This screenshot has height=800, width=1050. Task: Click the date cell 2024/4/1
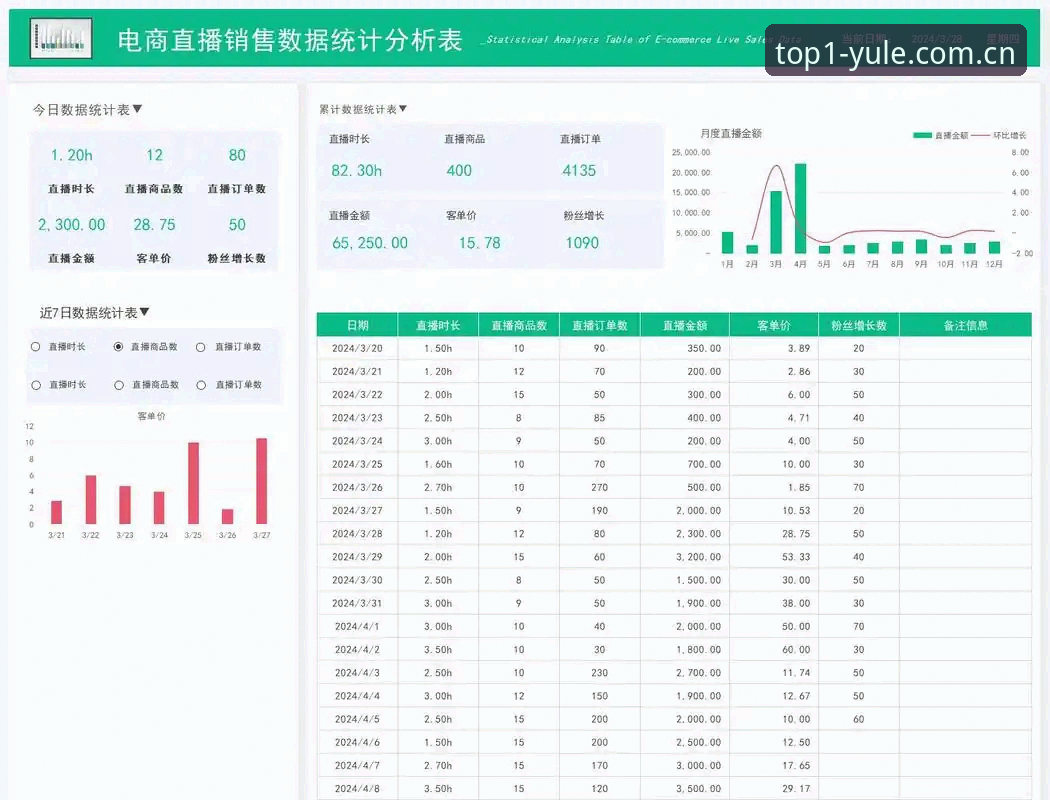(357, 627)
